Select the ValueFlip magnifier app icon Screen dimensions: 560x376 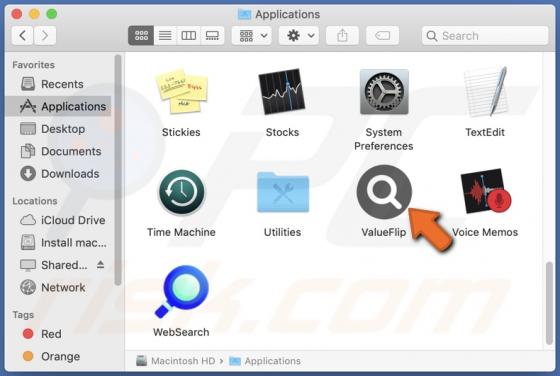[384, 192]
